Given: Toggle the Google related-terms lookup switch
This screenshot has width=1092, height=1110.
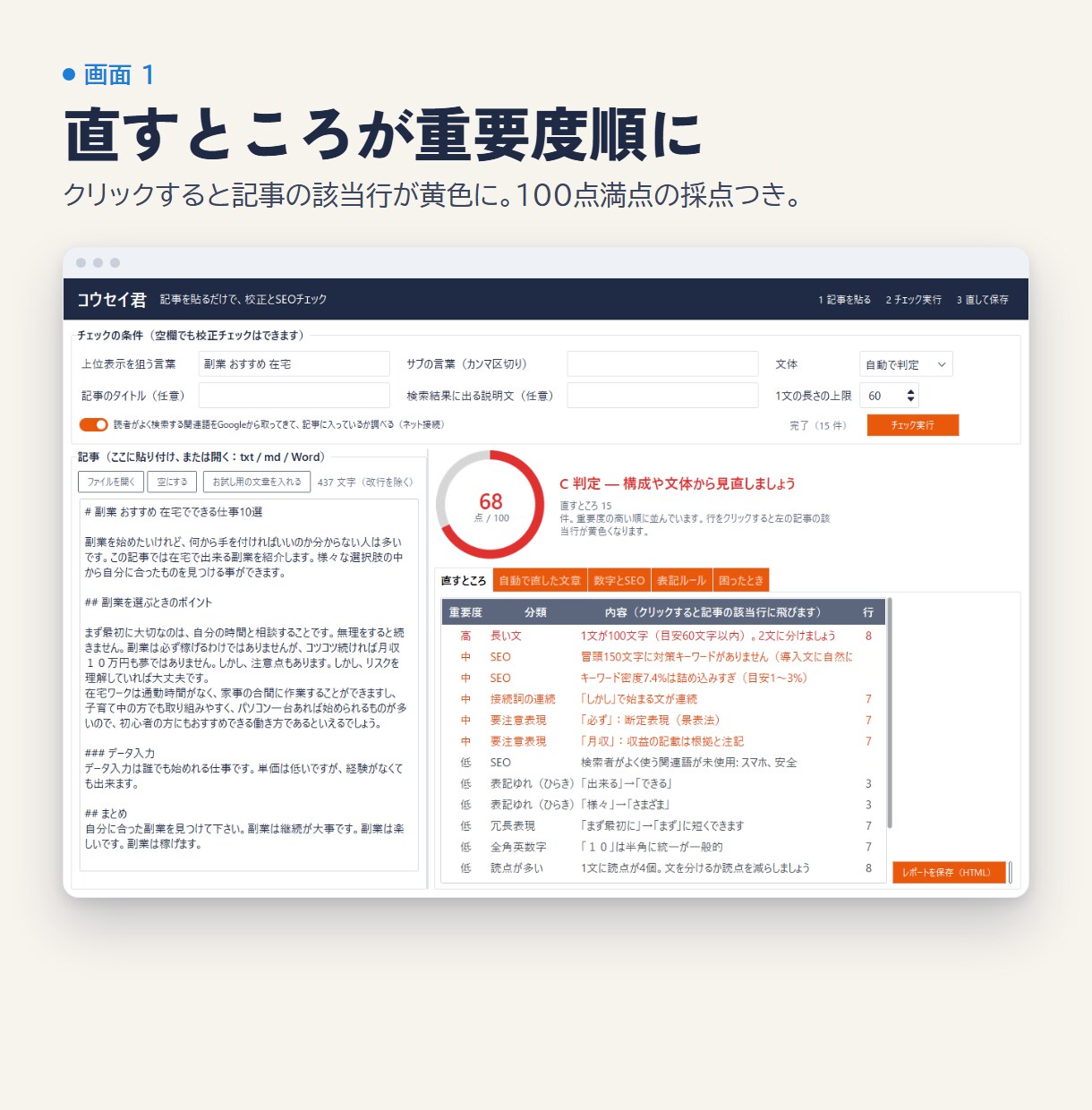Looking at the screenshot, I should click(94, 424).
